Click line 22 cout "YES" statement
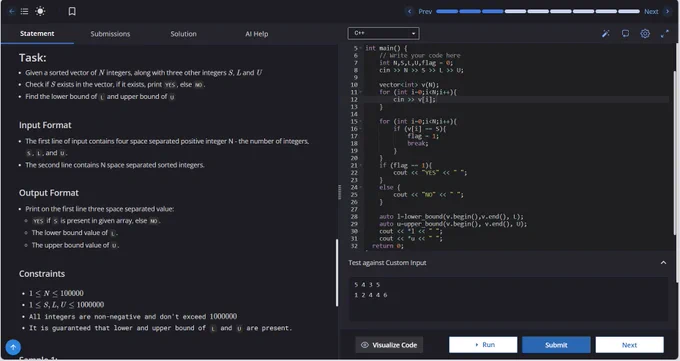The height and width of the screenshot is (361, 680). pos(430,173)
